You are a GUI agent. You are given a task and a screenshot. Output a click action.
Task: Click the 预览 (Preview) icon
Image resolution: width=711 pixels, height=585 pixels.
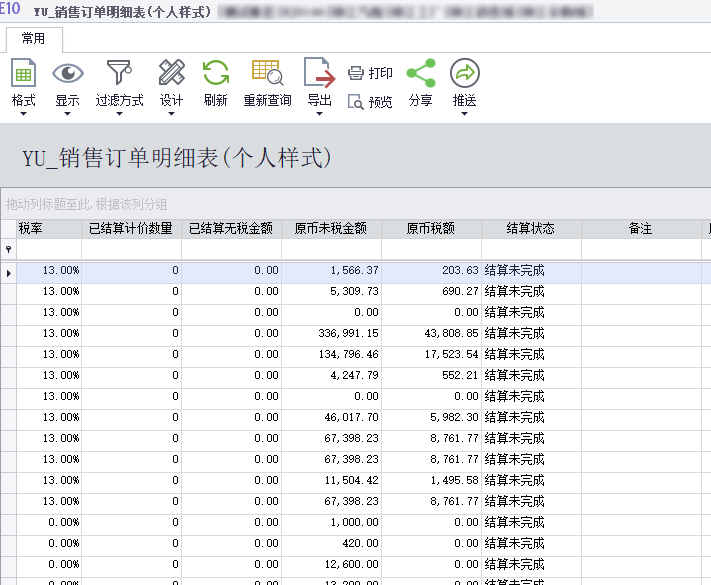click(356, 102)
